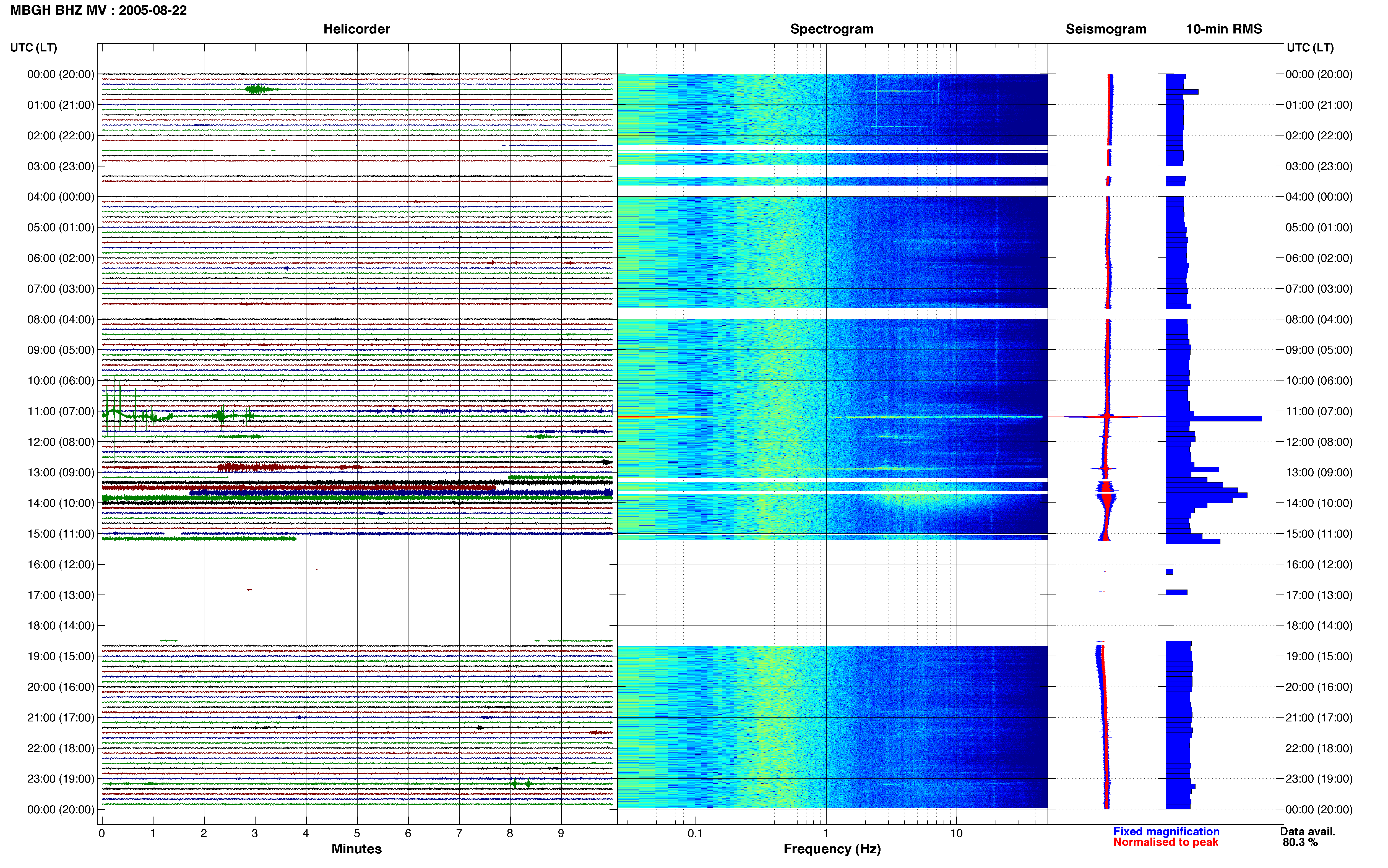1388x868 pixels.
Task: Click the '80.3 %' data availability value
Action: click(x=1300, y=842)
